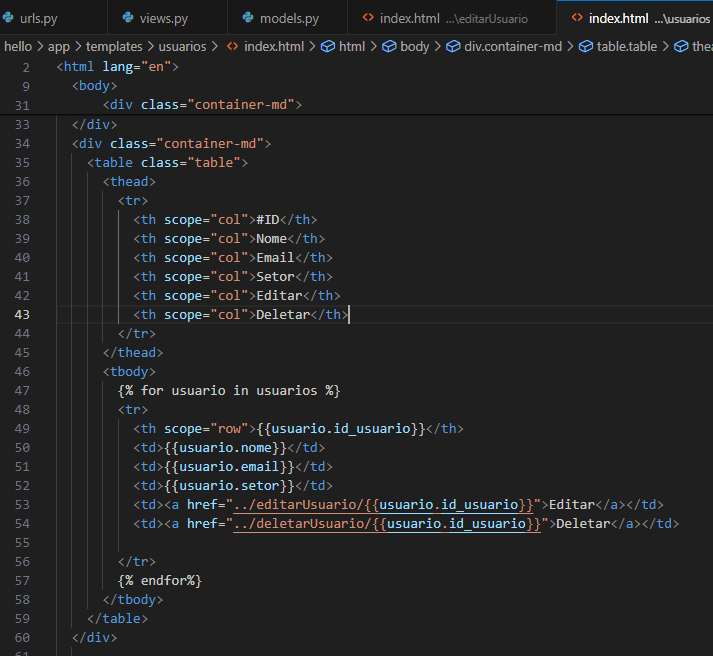The width and height of the screenshot is (713, 656).
Task: Expand the usuarios folder breadcrumb
Action: [x=182, y=46]
